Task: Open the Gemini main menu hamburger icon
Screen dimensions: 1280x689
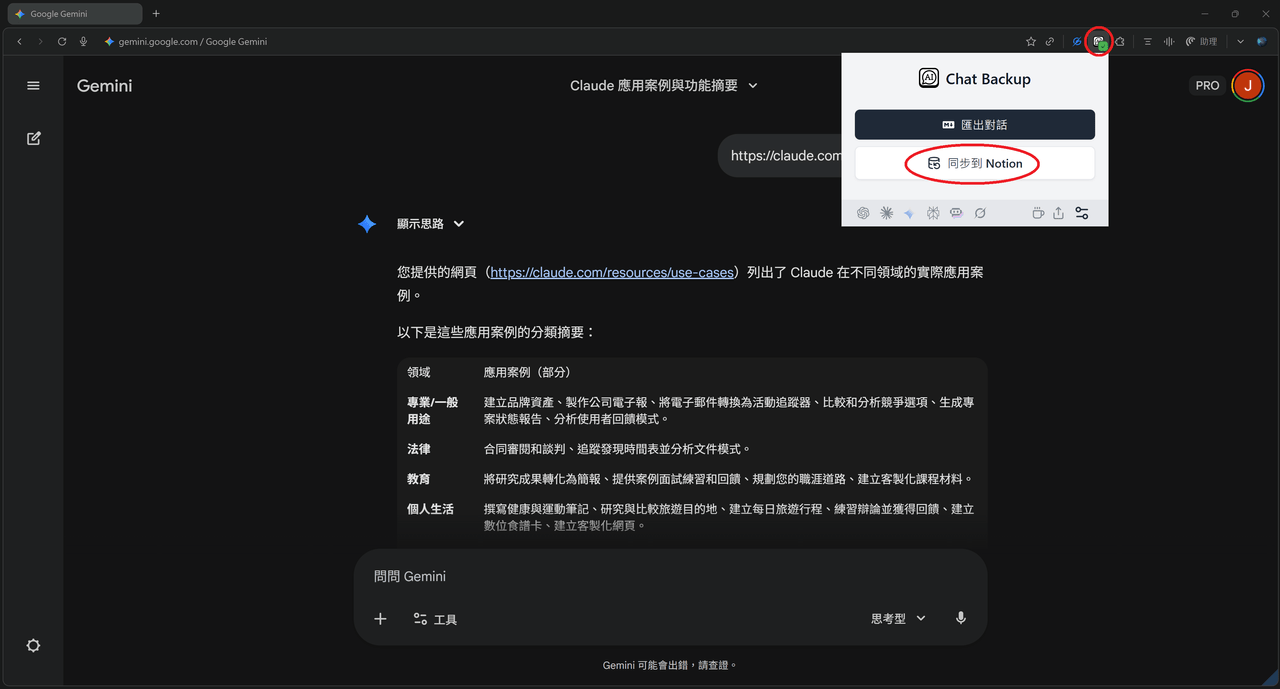Action: pos(33,86)
